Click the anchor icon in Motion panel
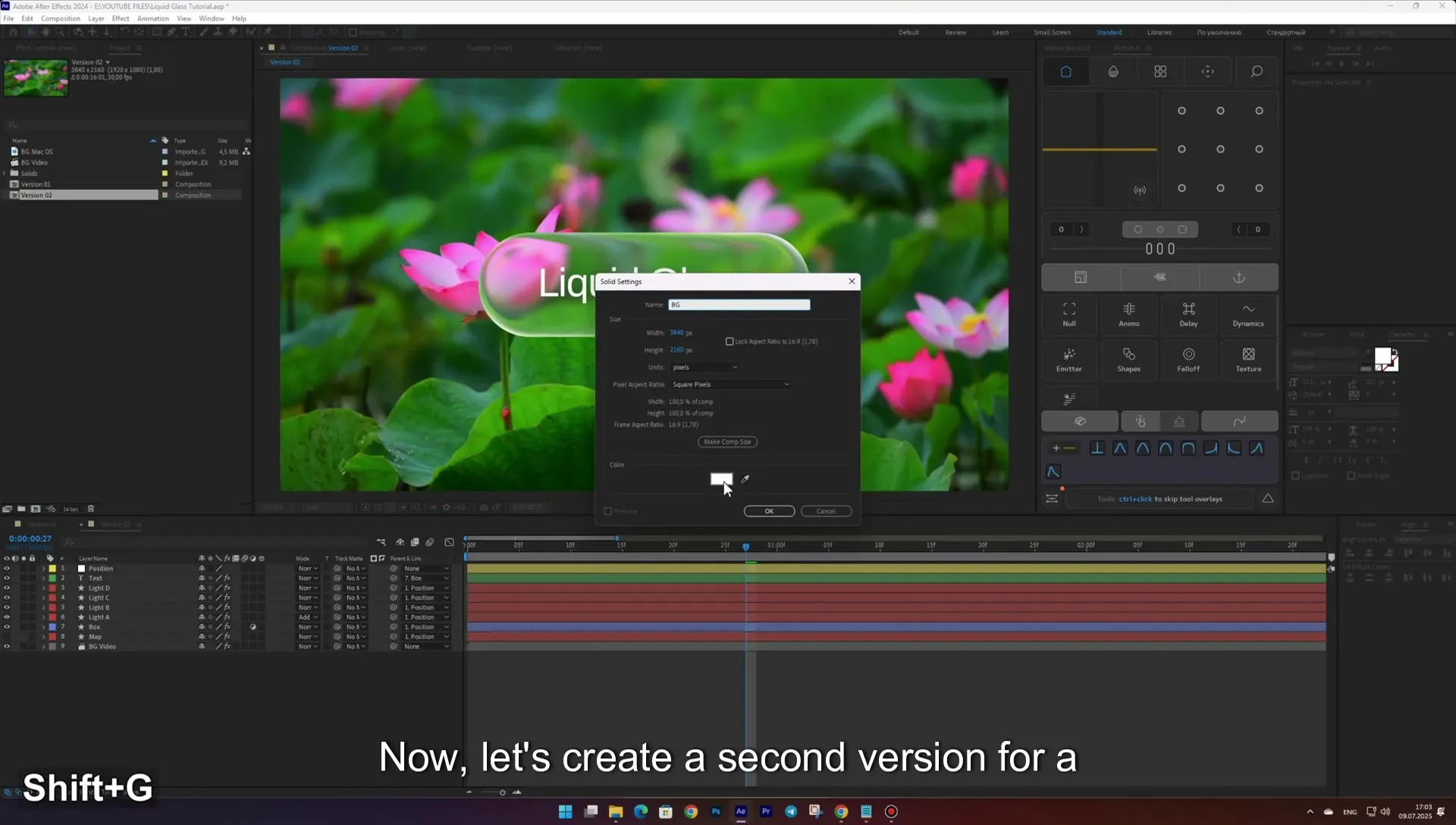This screenshot has width=1456, height=825. [x=1239, y=278]
